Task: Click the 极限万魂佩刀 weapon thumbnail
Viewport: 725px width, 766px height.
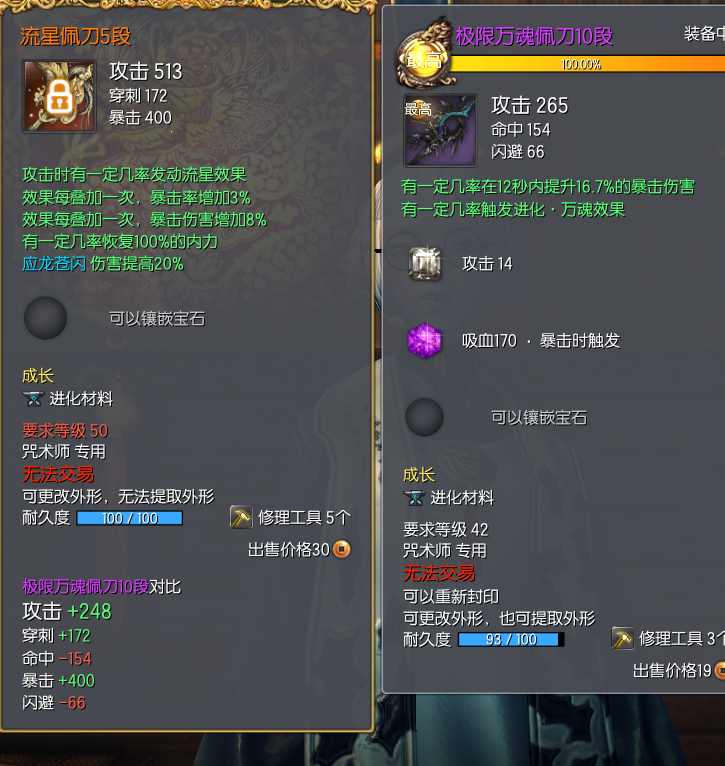Action: point(440,130)
